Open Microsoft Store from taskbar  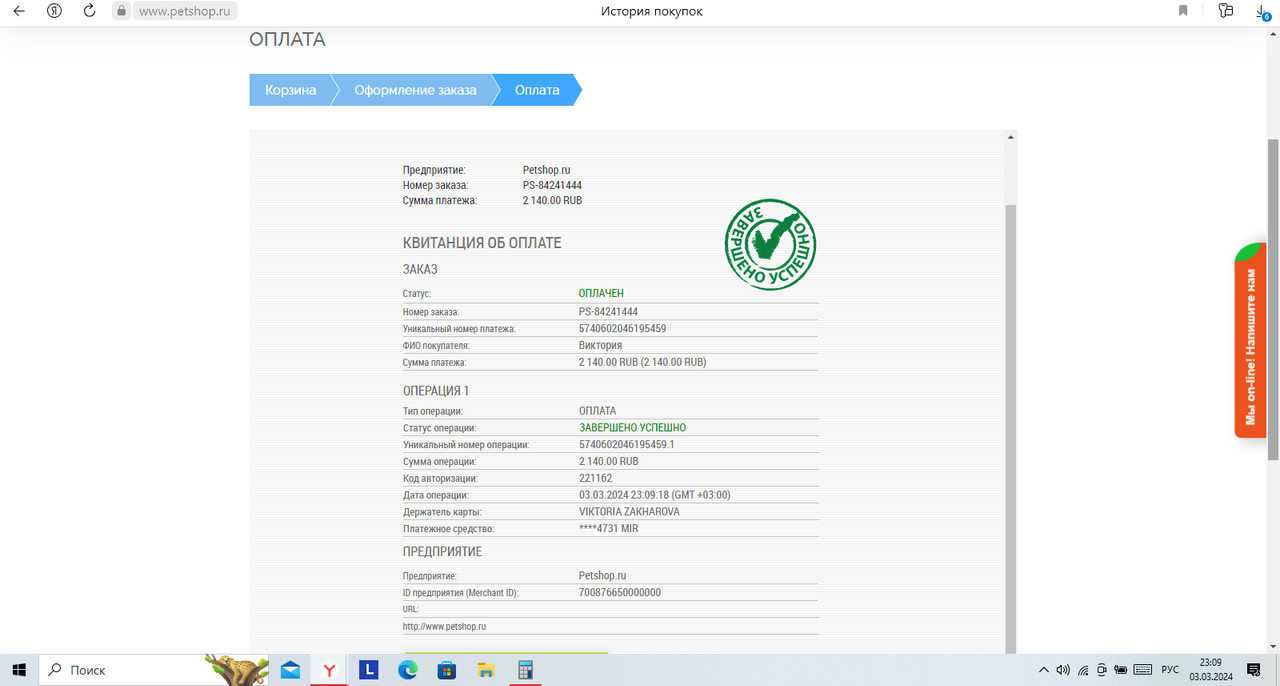(447, 670)
